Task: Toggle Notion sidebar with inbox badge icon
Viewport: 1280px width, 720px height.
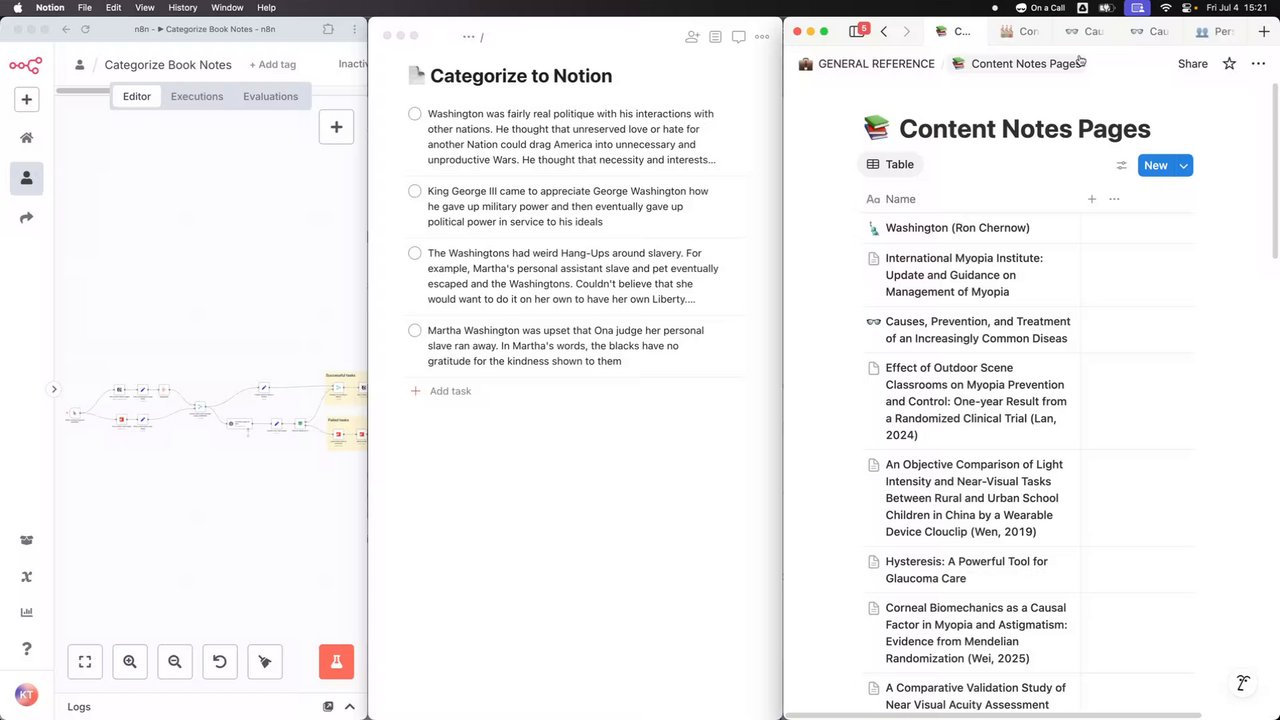Action: point(859,31)
